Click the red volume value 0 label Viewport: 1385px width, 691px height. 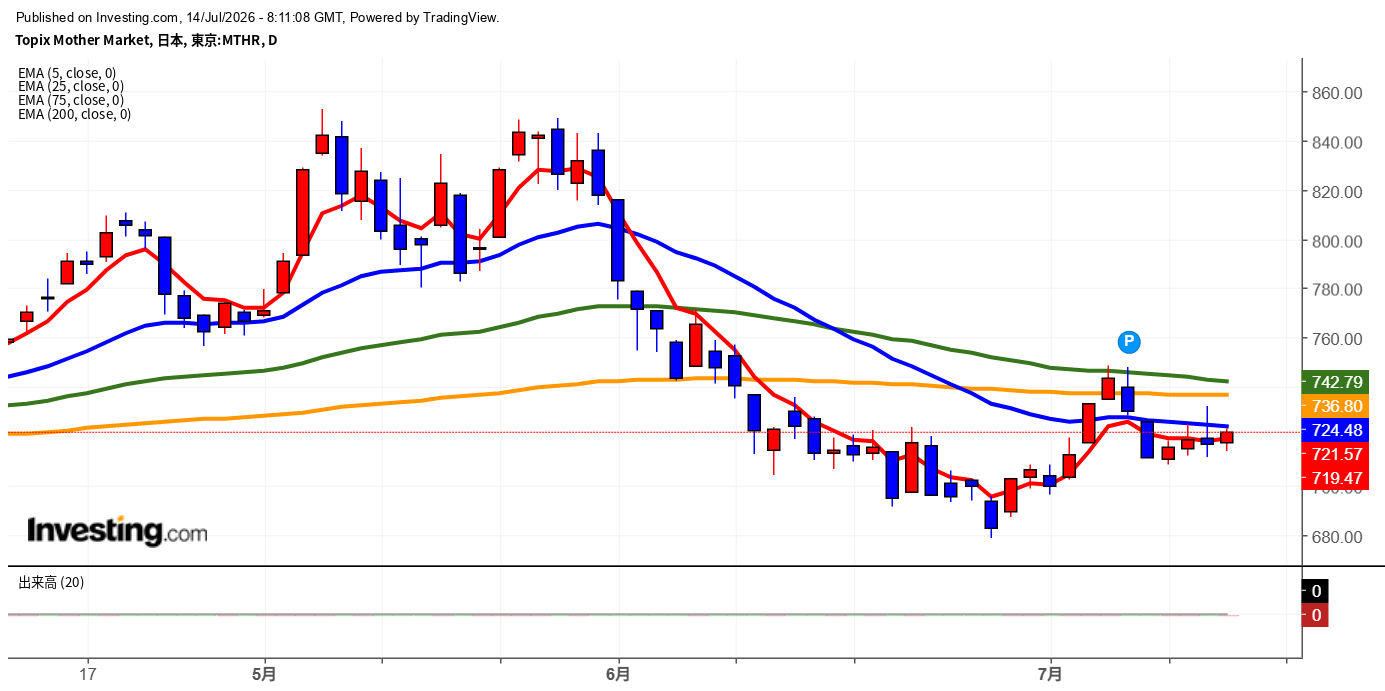tap(1315, 615)
